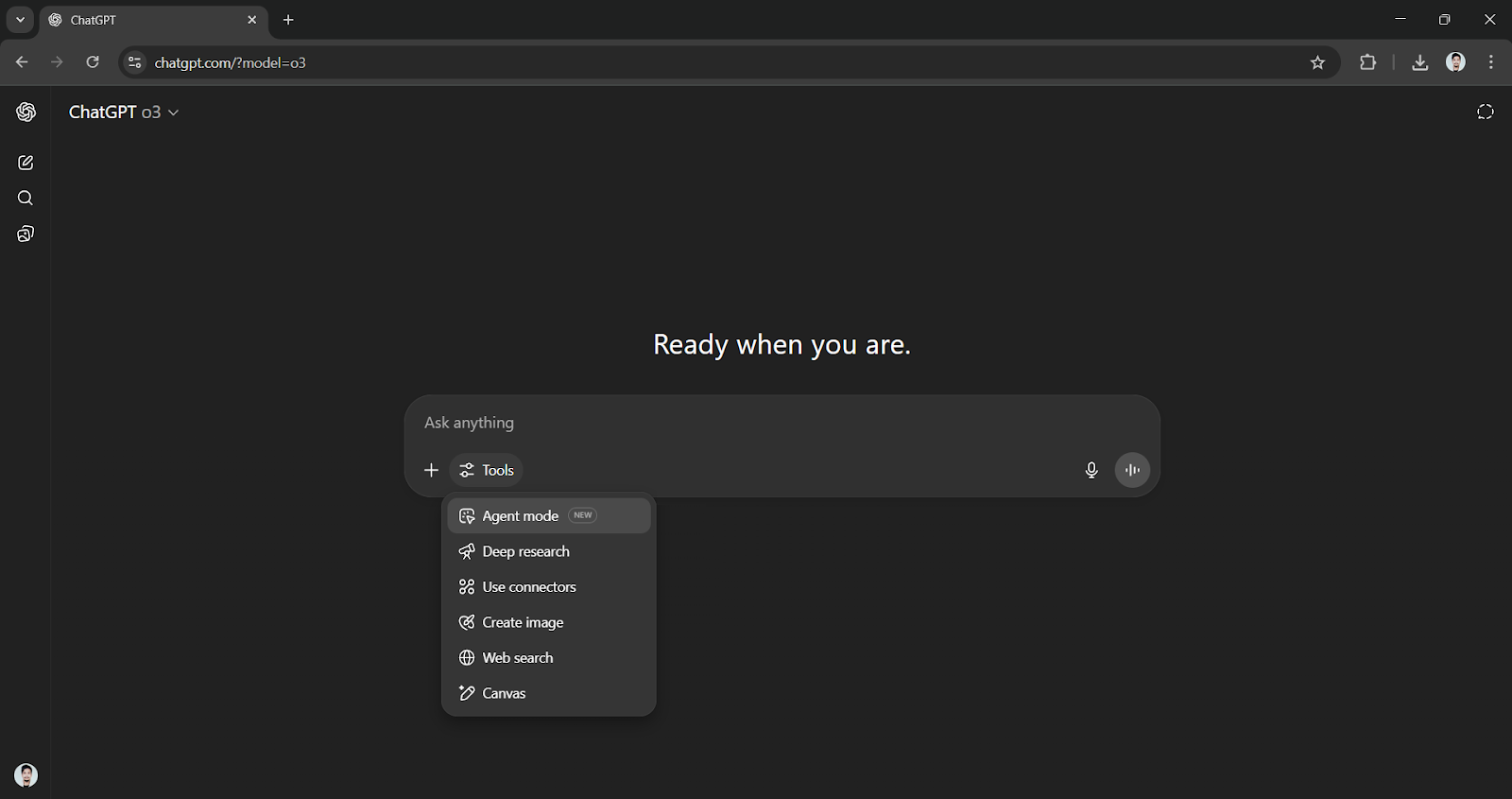This screenshot has width=1512, height=799.
Task: Open the tab search dropdown arrow
Action: point(20,20)
